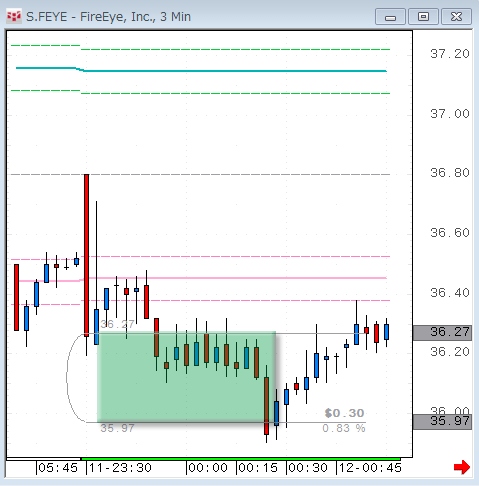Image resolution: width=479 pixels, height=486 pixels.
Task: Click the red scroll-right arrow icon
Action: tap(462, 467)
